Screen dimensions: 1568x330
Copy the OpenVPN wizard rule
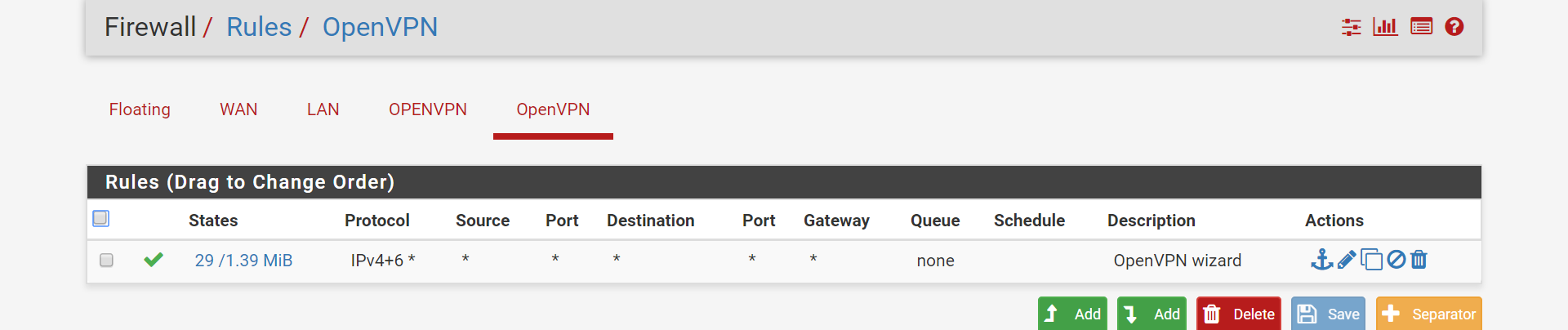point(1371,260)
